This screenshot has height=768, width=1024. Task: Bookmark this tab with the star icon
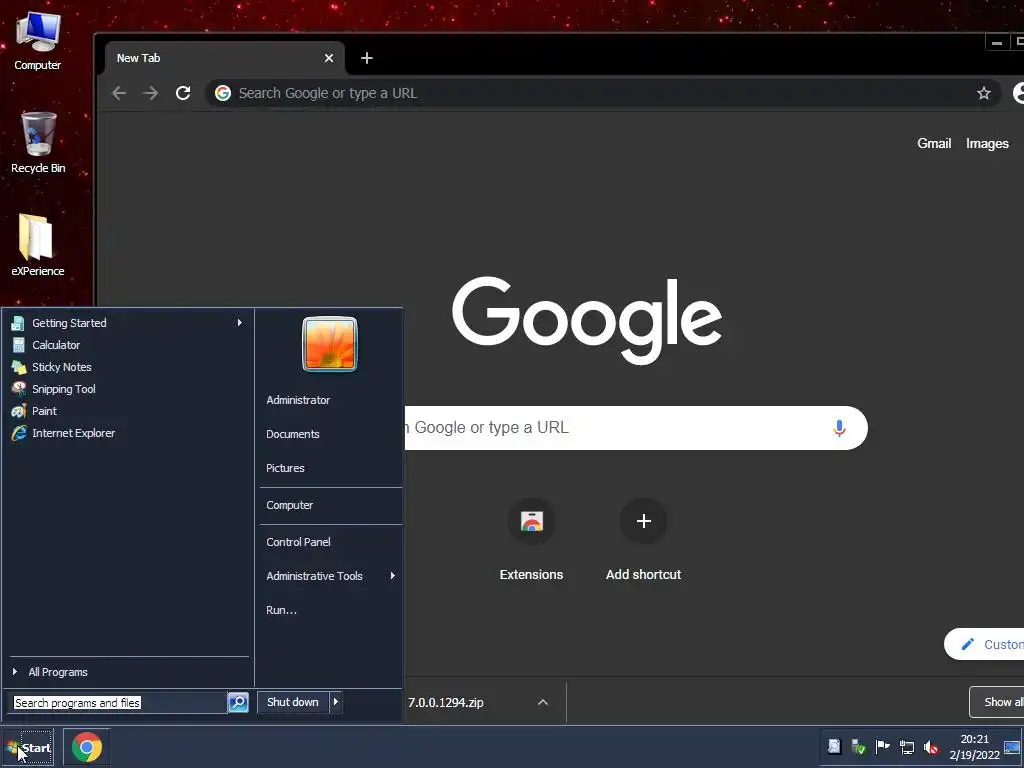click(984, 93)
